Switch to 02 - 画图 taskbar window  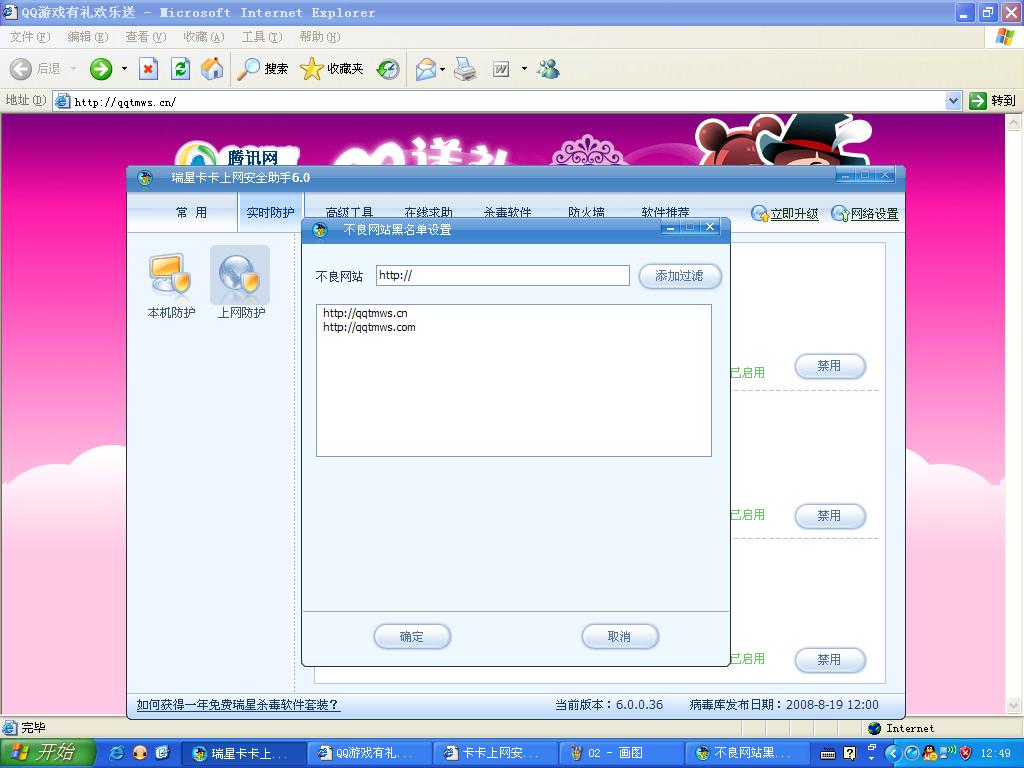coord(620,754)
